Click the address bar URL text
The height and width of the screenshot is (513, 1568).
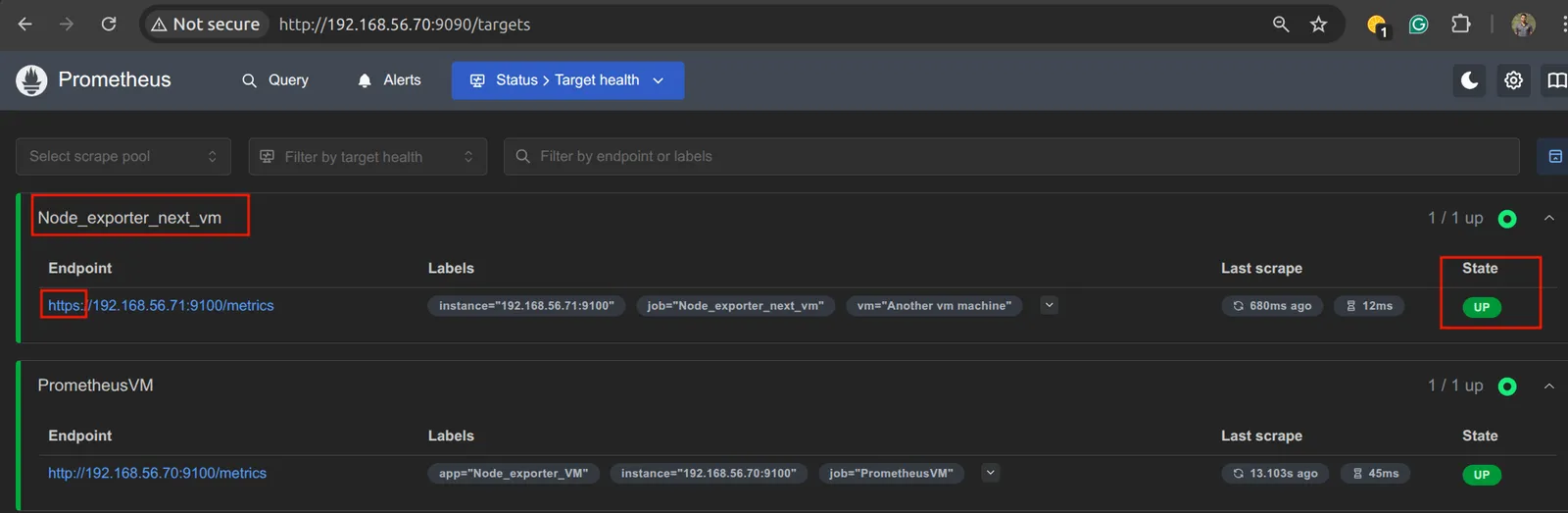tap(405, 25)
